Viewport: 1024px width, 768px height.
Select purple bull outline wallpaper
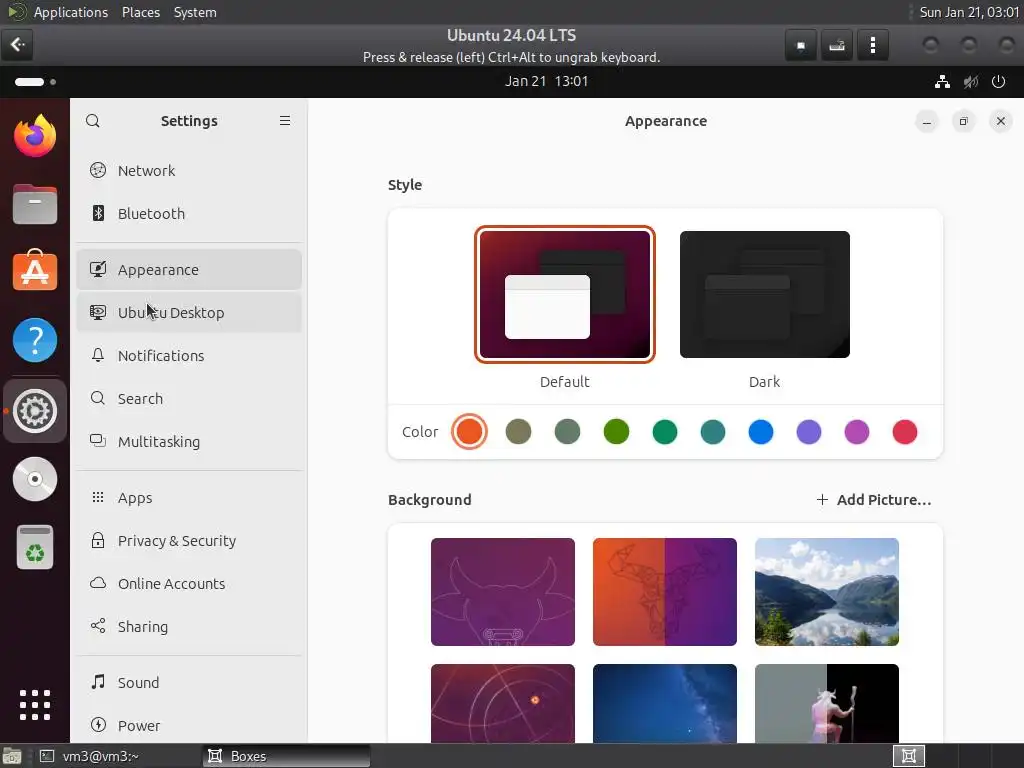(503, 592)
